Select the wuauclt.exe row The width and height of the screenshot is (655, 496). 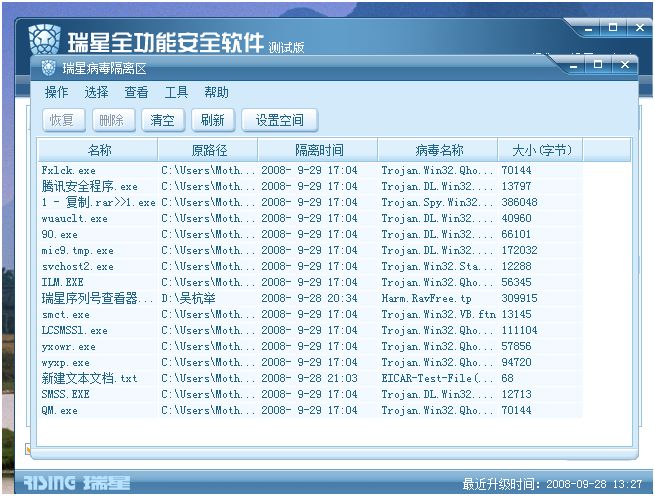click(x=310, y=219)
